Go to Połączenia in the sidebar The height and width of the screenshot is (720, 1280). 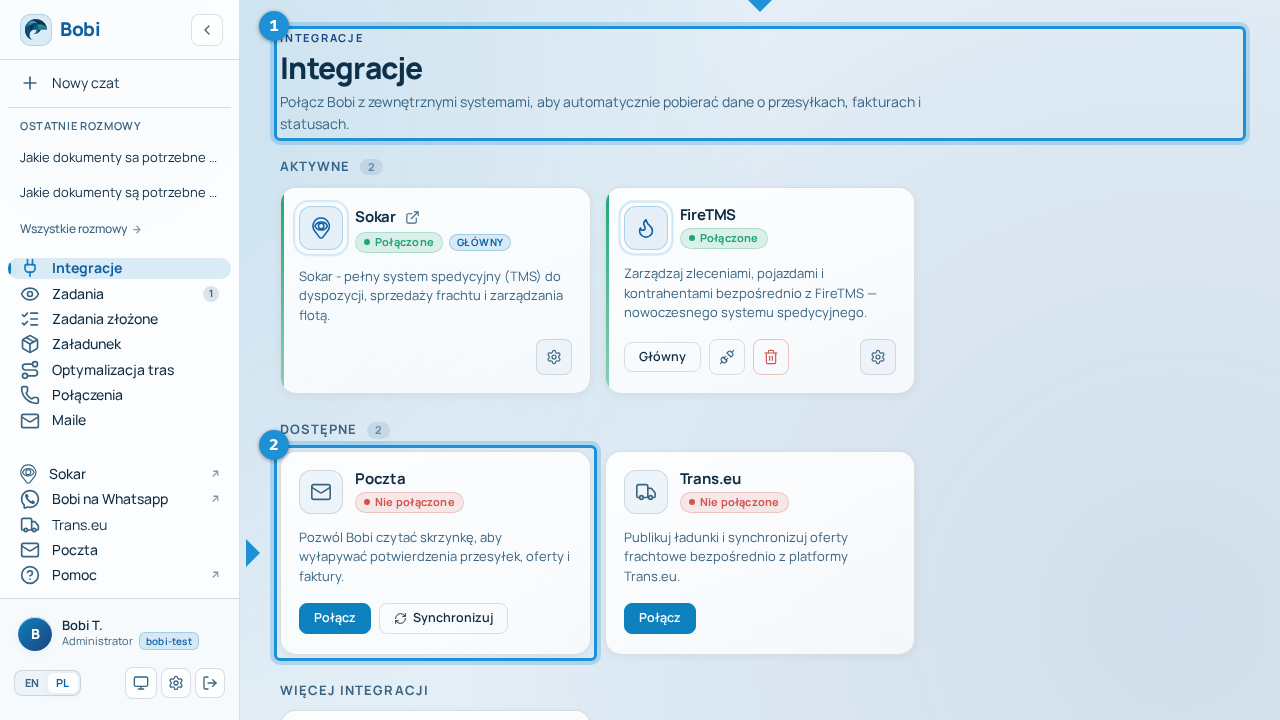[120, 395]
